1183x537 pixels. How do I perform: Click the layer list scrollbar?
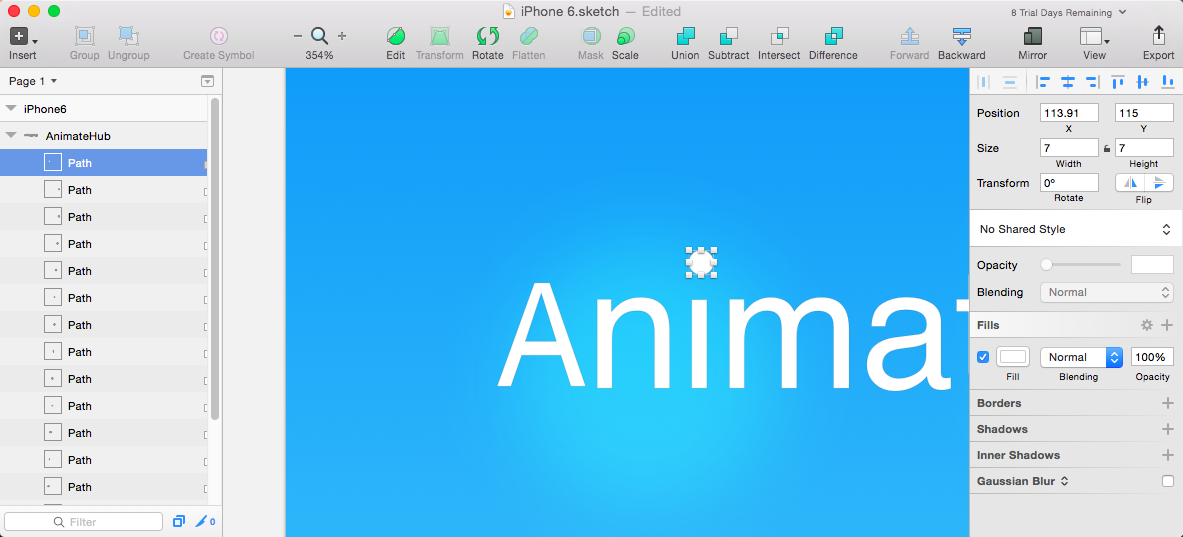pos(215,259)
